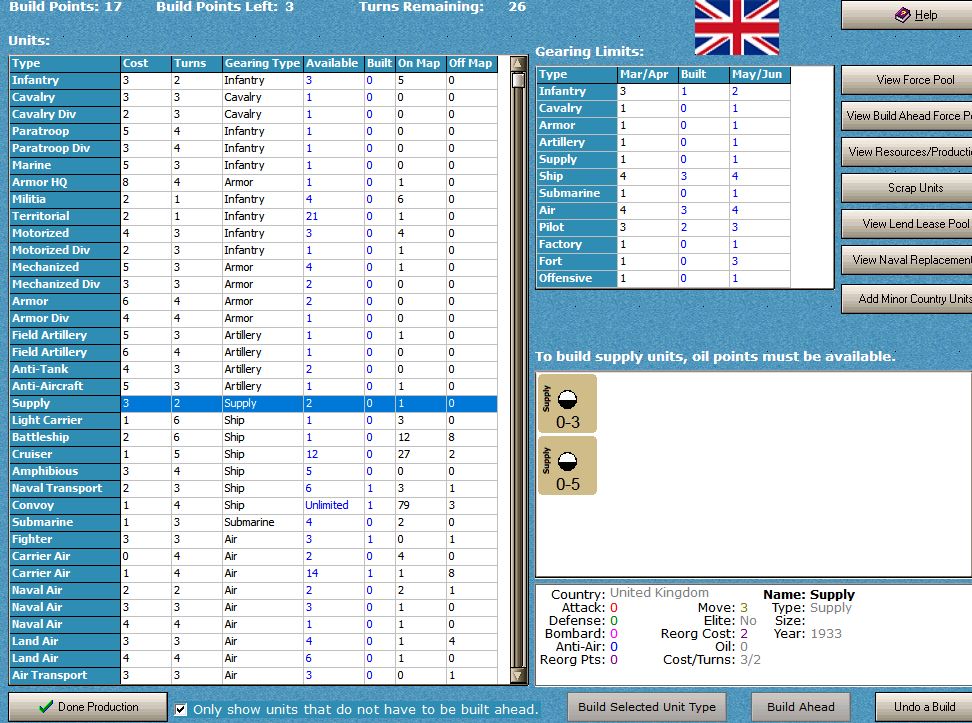Open View Naval Replacements
The image size is (972, 723).
coord(907,260)
